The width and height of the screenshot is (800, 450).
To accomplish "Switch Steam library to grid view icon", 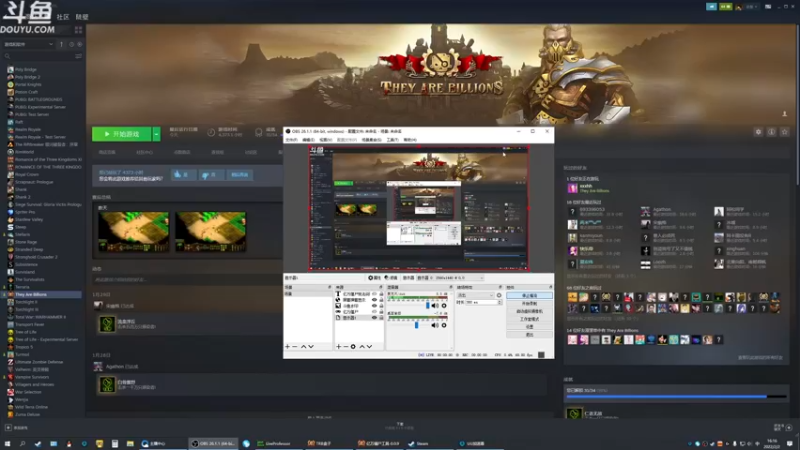I will [78, 30].
